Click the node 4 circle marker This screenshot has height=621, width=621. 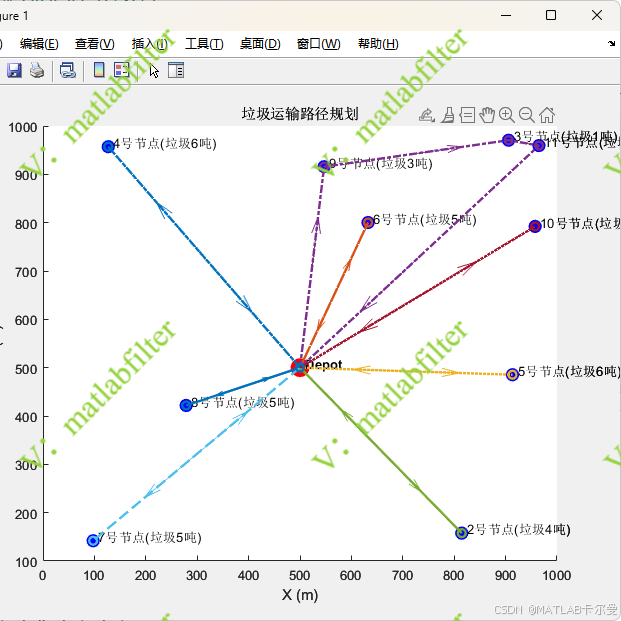click(108, 147)
